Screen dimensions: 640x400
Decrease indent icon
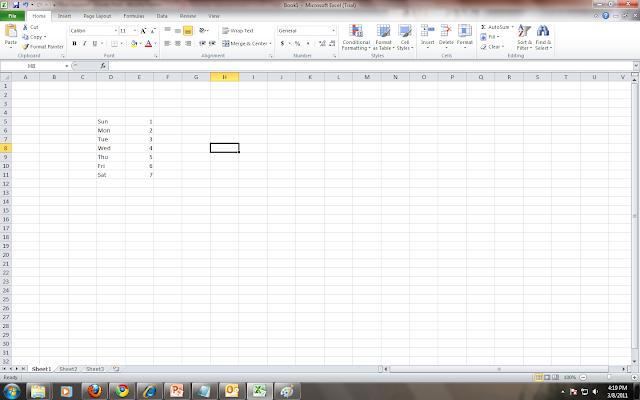202,43
